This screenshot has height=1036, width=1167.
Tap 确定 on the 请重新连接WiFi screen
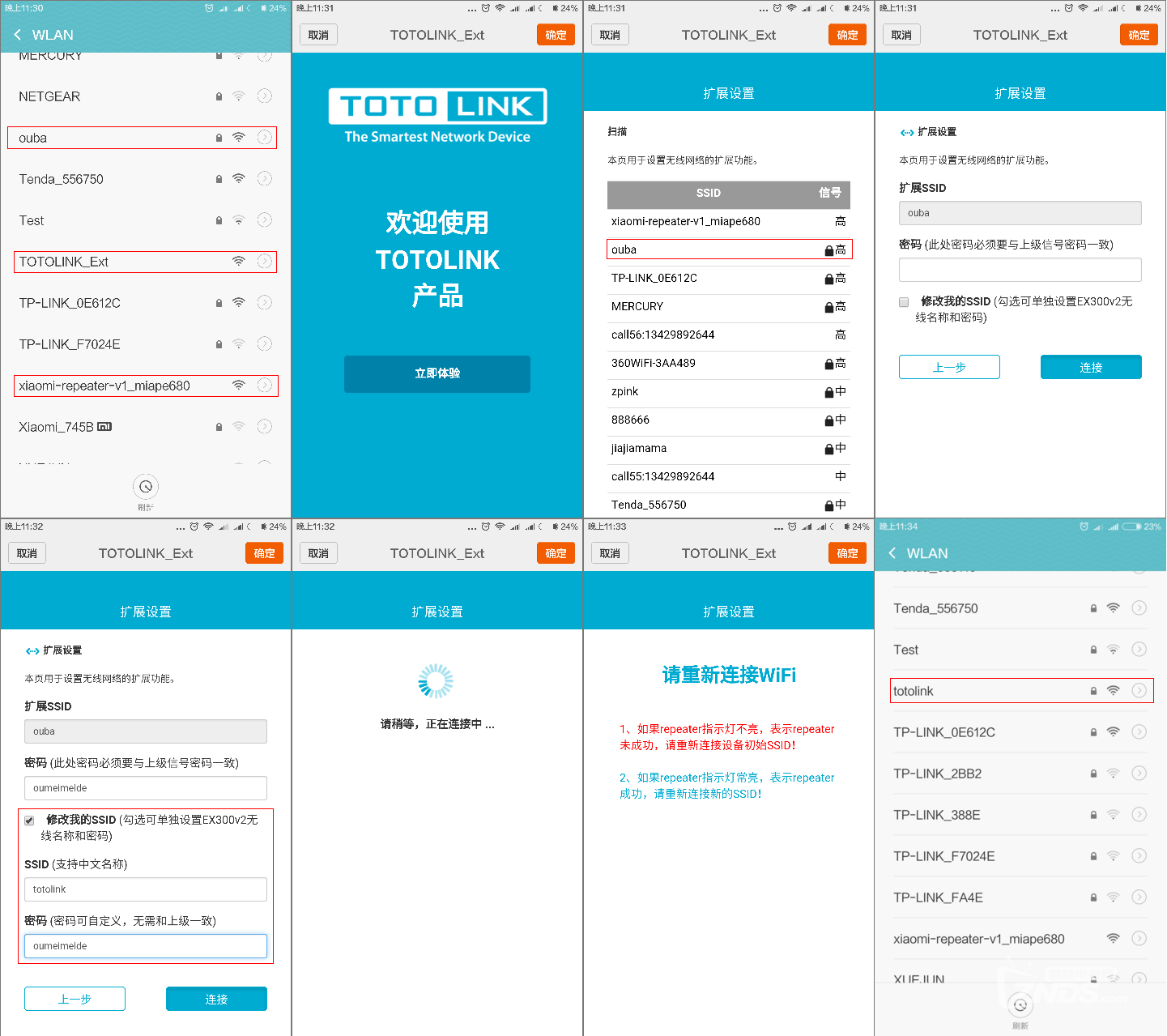click(847, 553)
